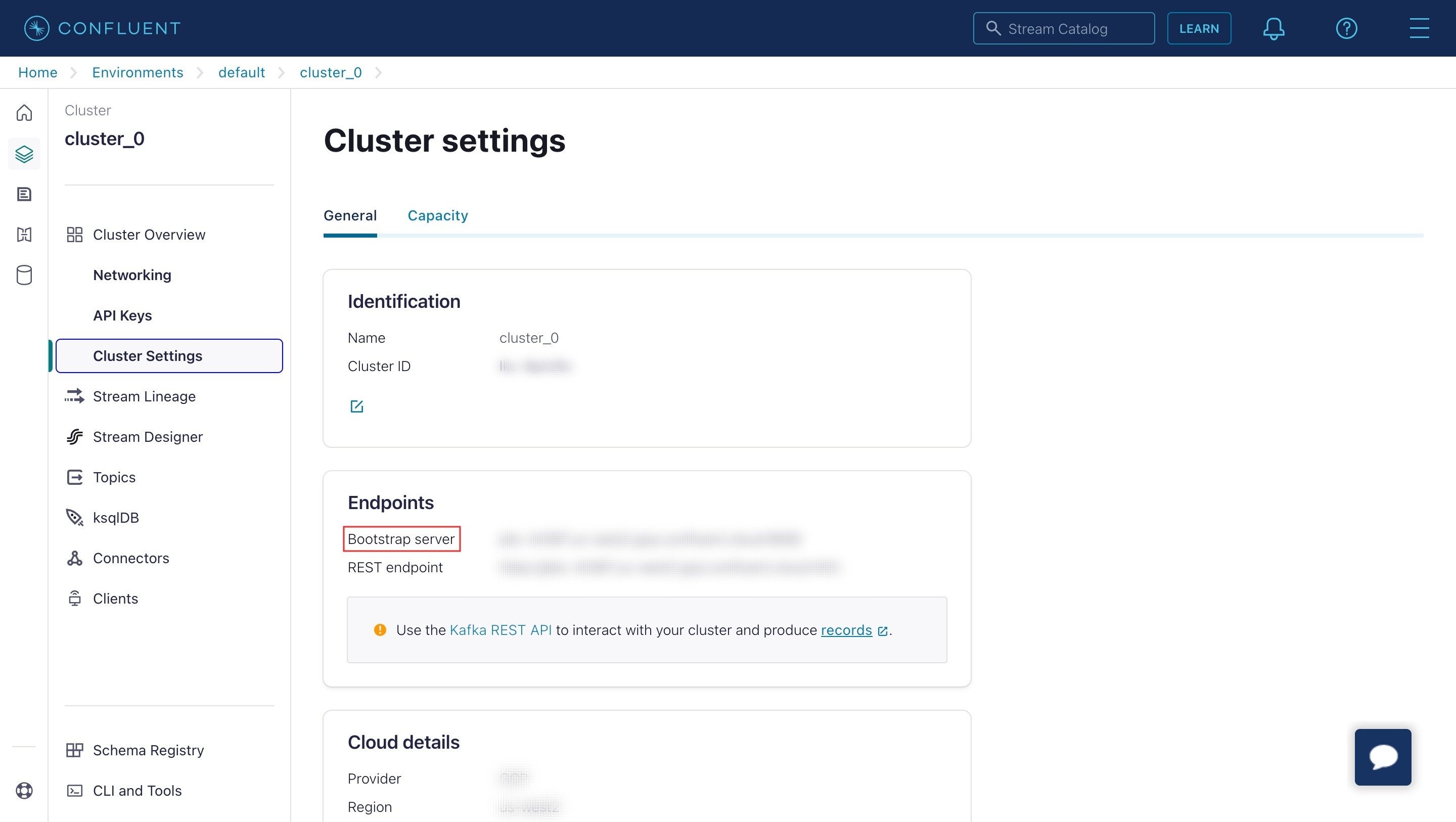Click the Confluent logo icon

pyautogui.click(x=37, y=28)
